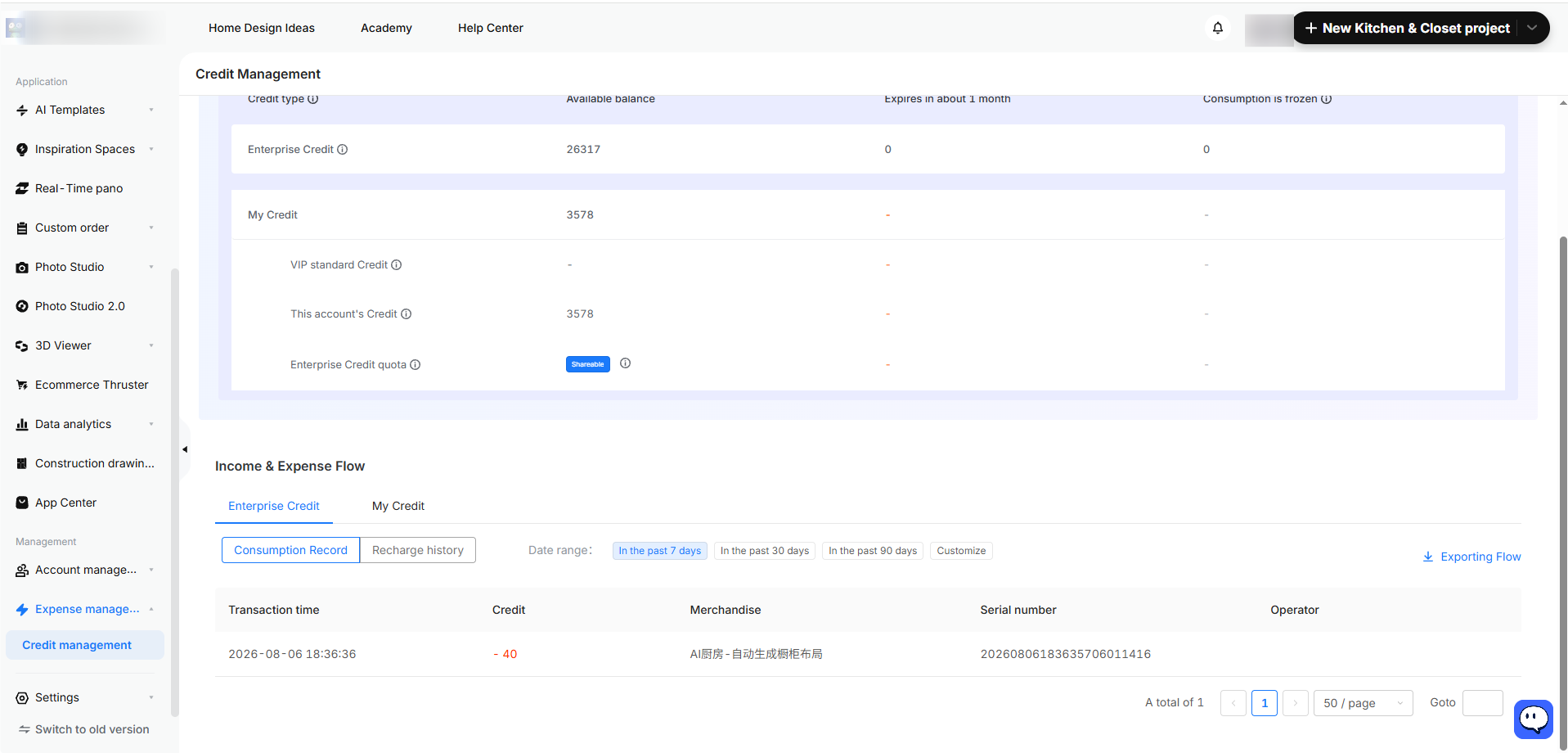Select the Customize date range filter
1568x753 pixels.
click(x=961, y=551)
